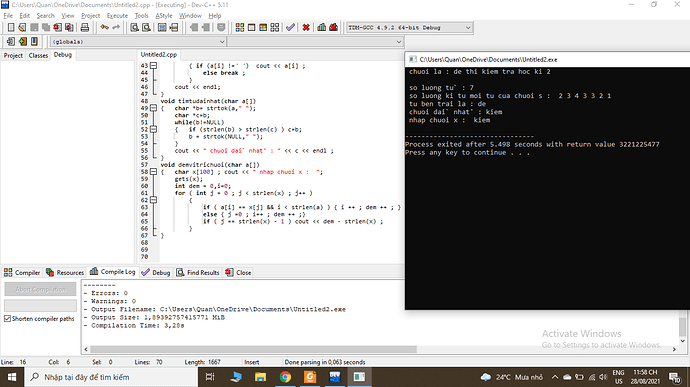This screenshot has height=387, width=690.
Task: Collapse code fold at line 62
Action: (x=153, y=200)
